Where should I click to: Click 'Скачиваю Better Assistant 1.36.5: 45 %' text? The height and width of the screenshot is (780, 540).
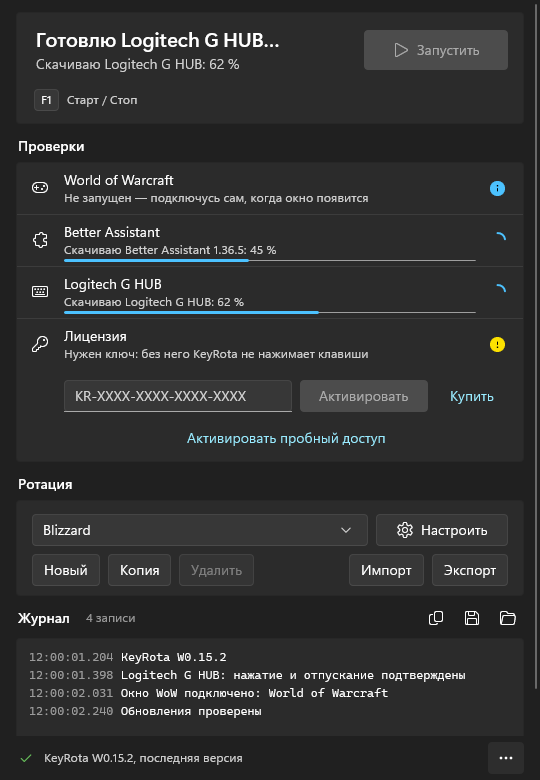pyautogui.click(x=170, y=250)
